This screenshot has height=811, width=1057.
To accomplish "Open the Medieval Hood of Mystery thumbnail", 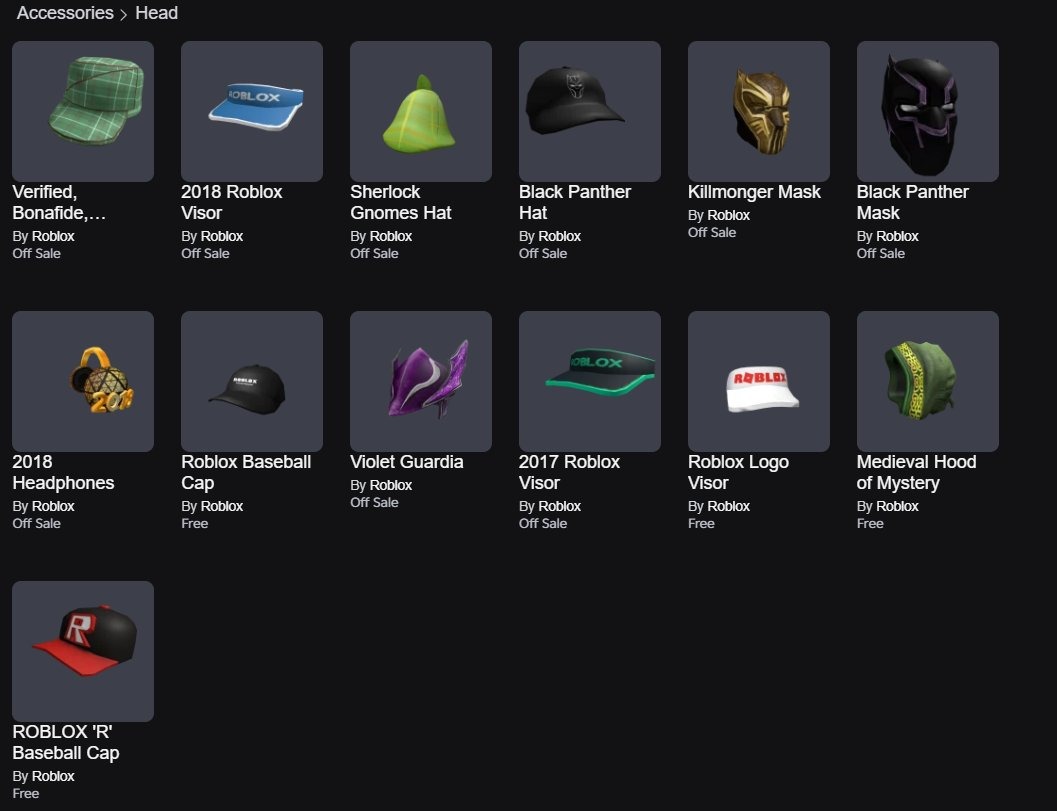I will [x=928, y=381].
